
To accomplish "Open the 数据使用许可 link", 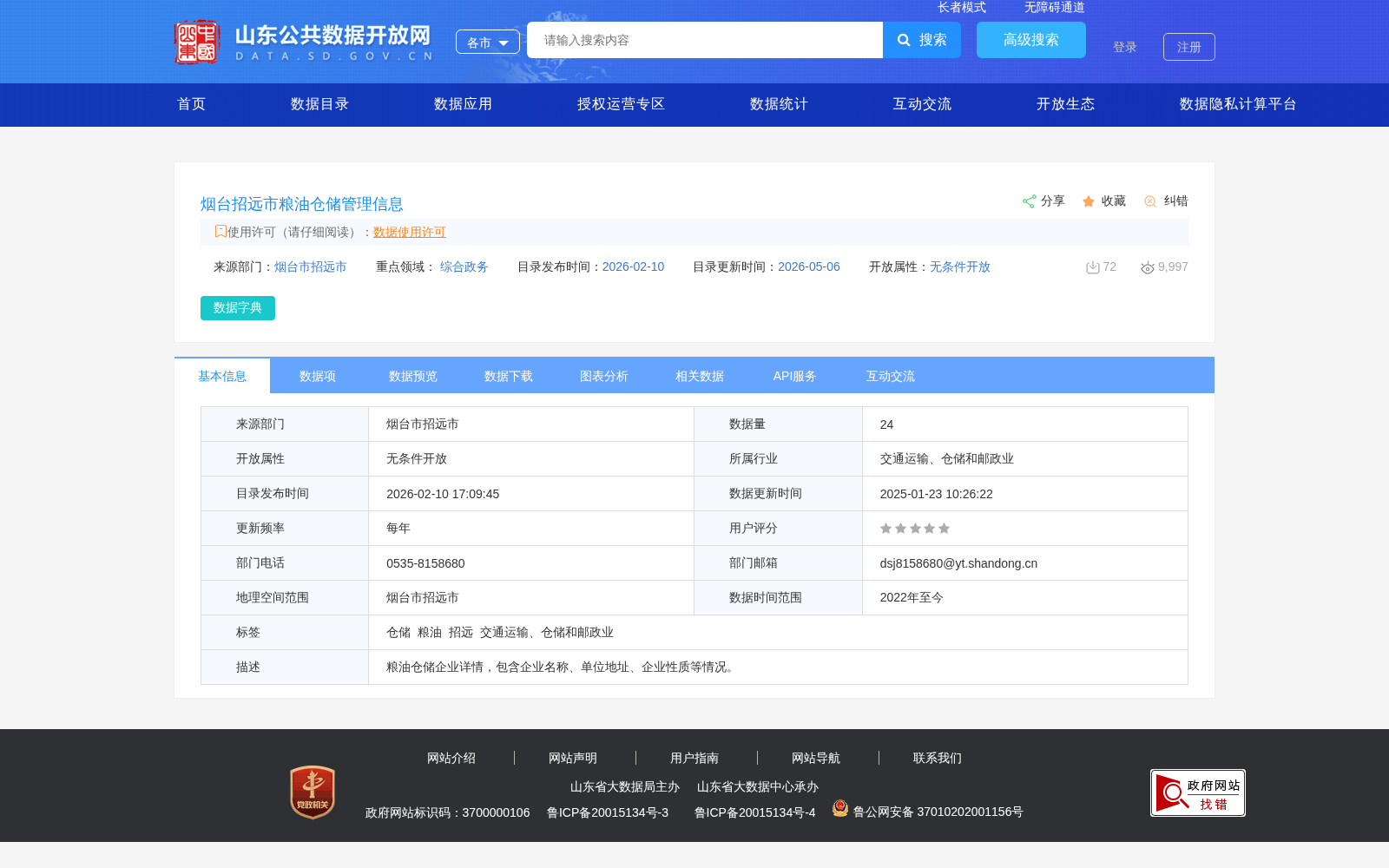I will (410, 232).
